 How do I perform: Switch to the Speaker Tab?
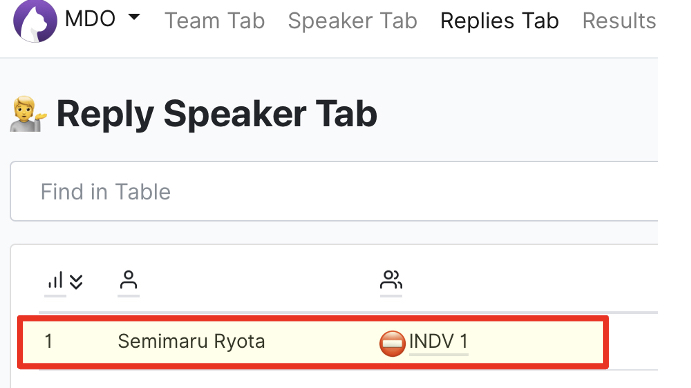point(353,21)
